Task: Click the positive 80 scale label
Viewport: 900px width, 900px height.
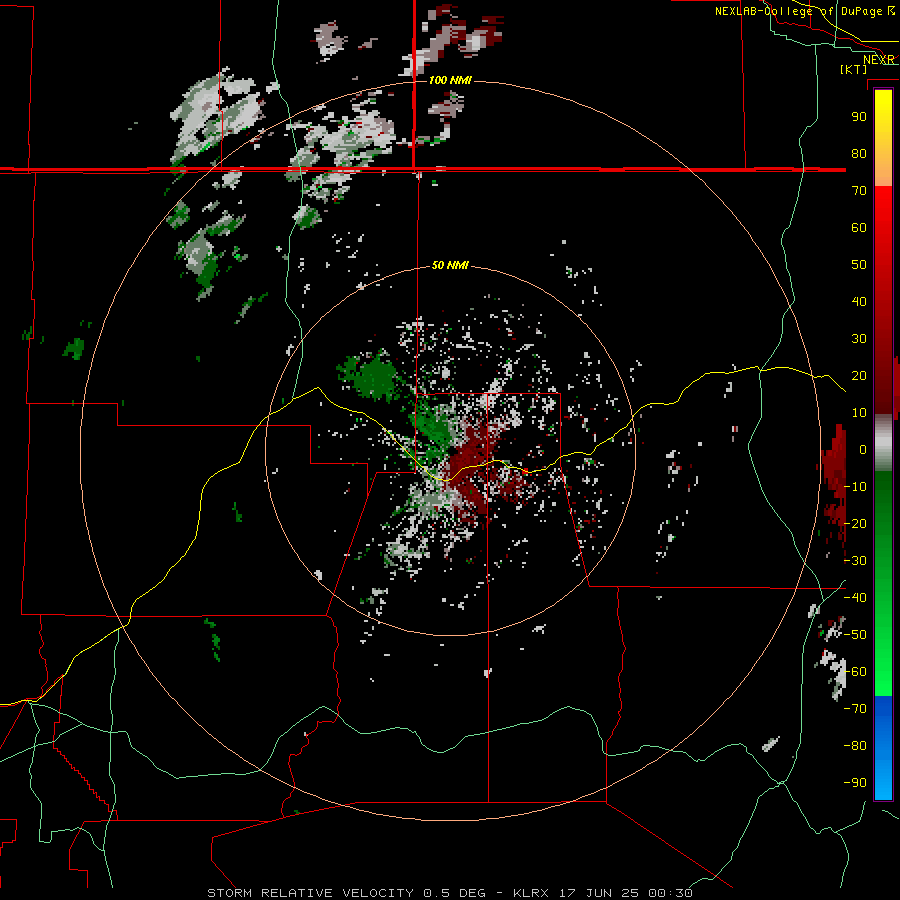Action: coord(859,153)
